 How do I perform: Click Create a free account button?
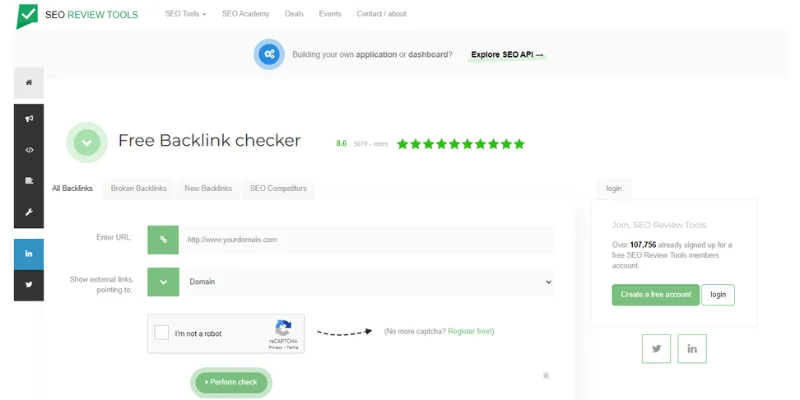pos(656,295)
